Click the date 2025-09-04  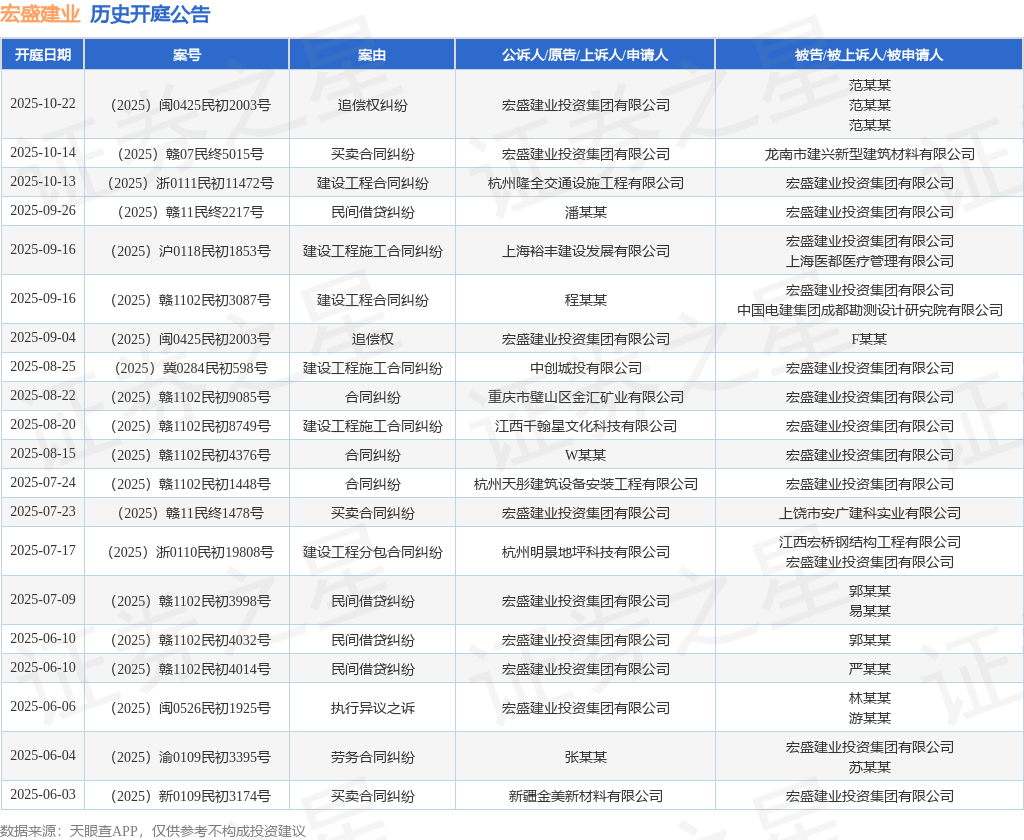pos(43,337)
